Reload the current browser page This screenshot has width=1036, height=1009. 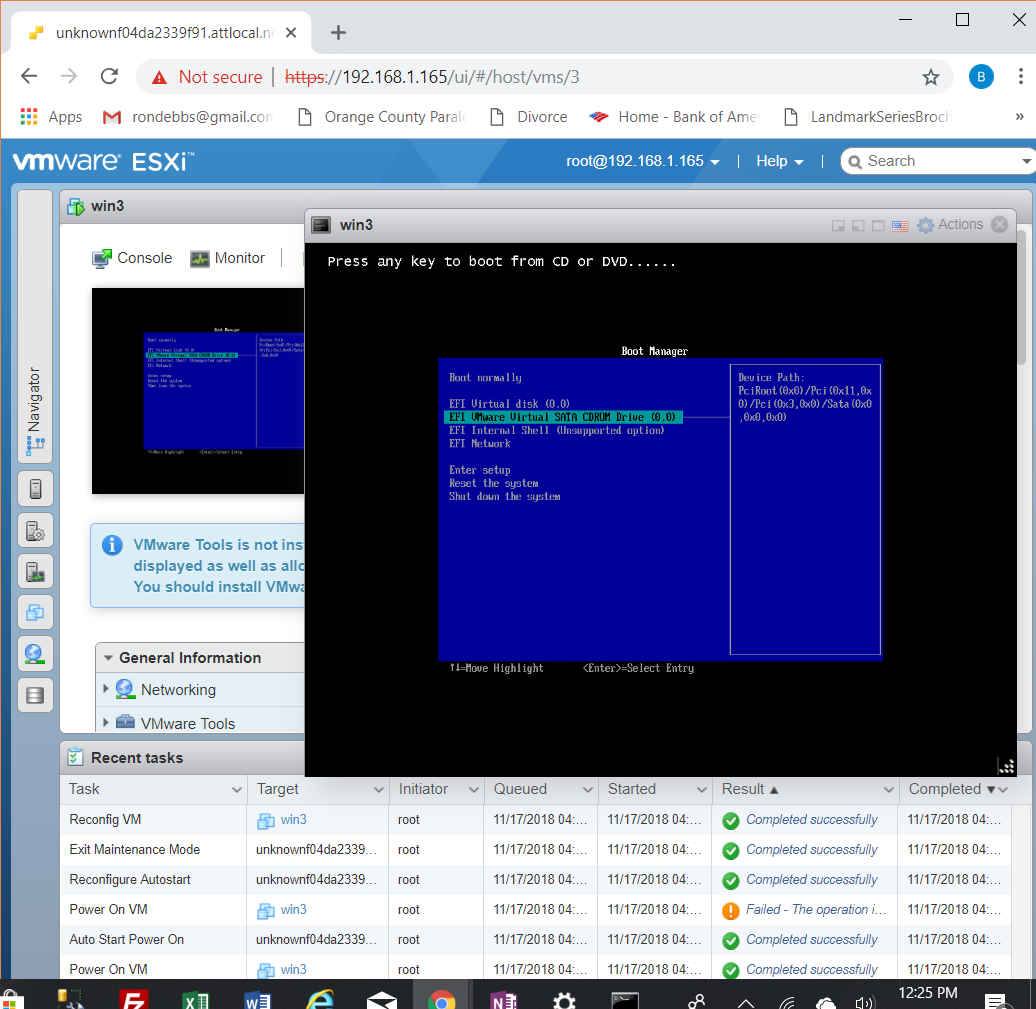[x=109, y=77]
